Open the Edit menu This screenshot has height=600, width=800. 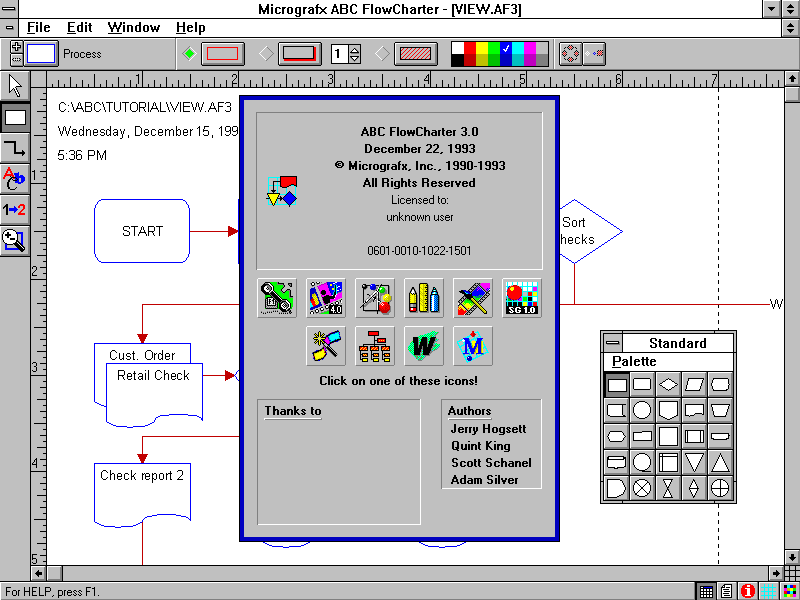[x=80, y=28]
